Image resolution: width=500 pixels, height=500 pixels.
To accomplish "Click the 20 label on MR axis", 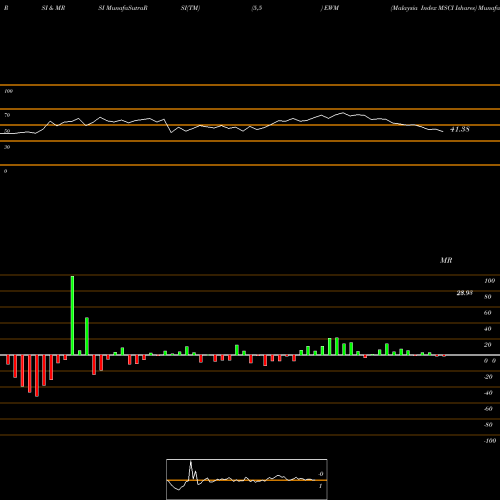I will click(488, 345).
